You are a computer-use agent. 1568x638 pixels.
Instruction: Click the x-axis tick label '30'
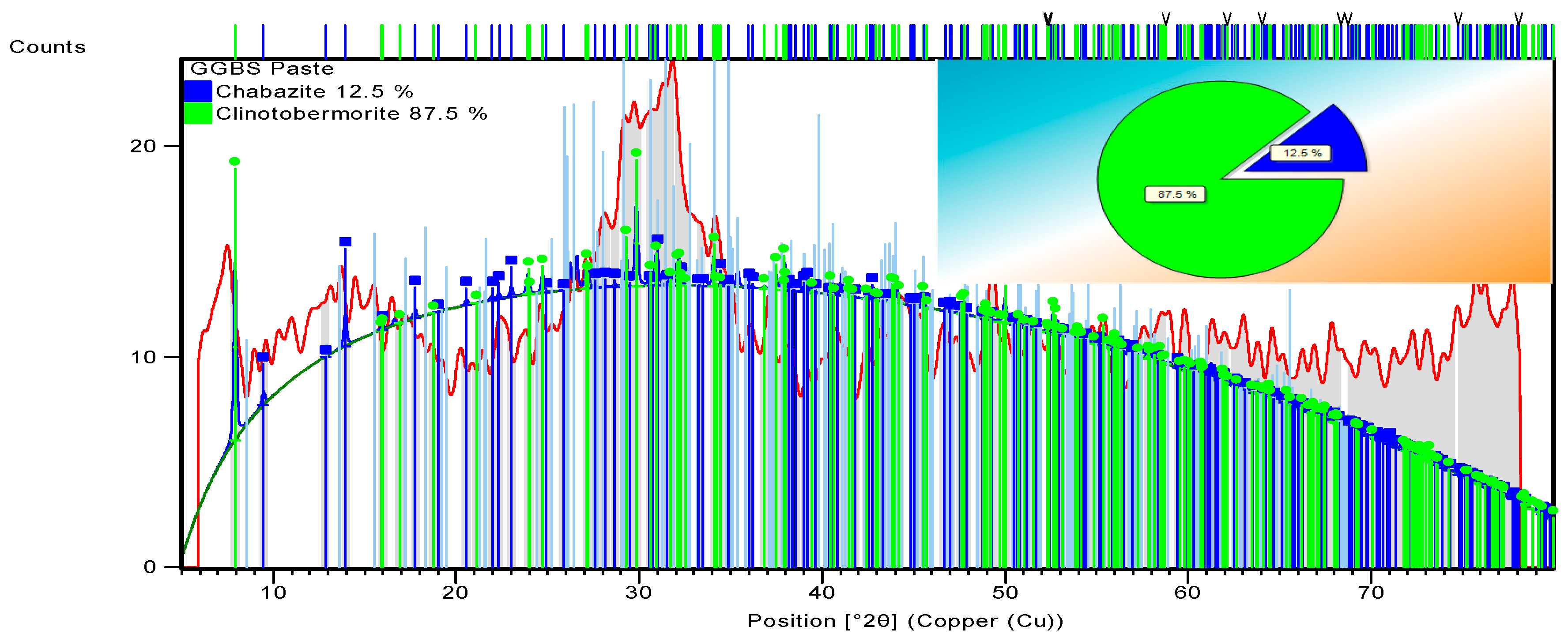[638, 593]
